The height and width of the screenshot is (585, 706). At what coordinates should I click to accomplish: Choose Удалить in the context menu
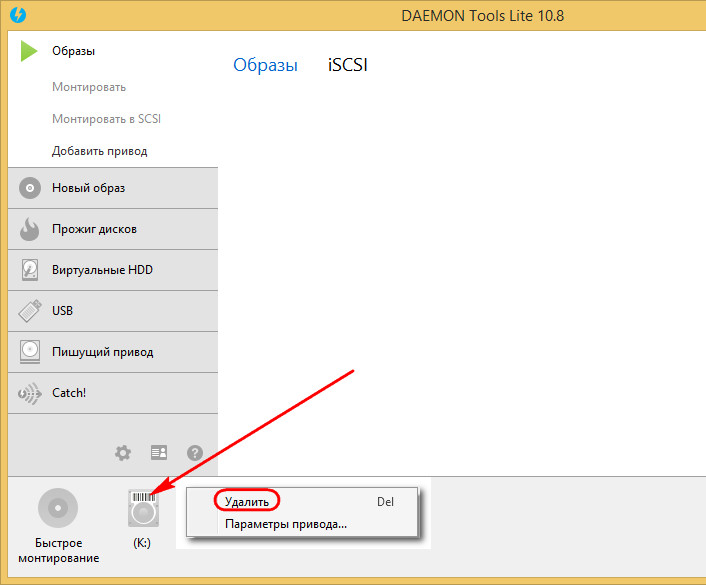[302, 502]
